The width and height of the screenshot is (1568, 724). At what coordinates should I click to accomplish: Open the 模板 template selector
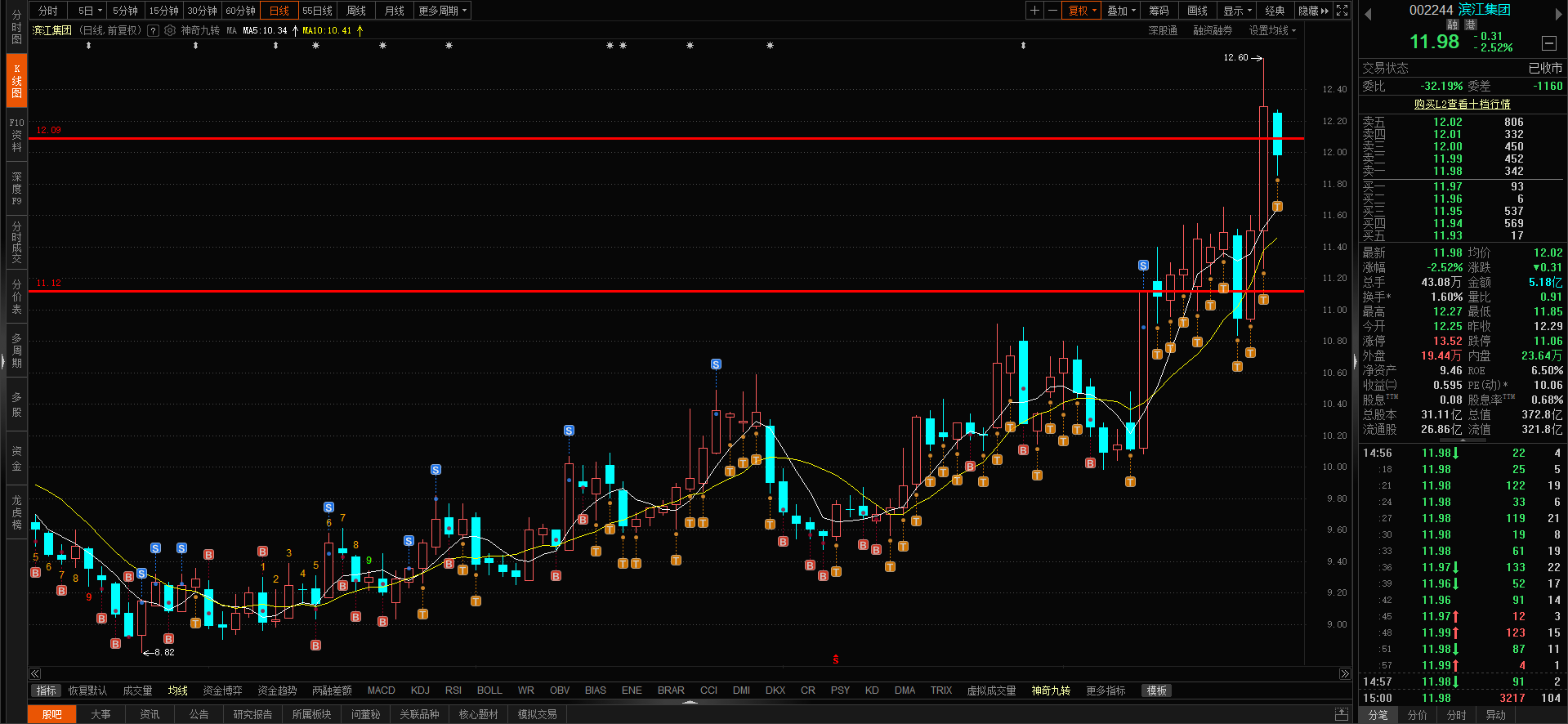coord(1157,690)
